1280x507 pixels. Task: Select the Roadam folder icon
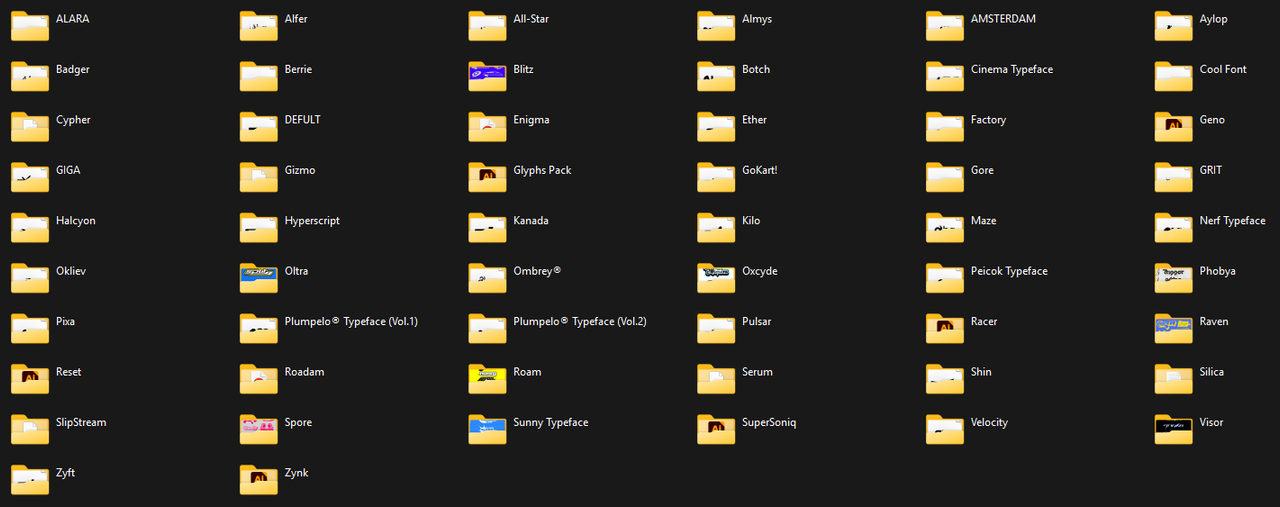[259, 378]
